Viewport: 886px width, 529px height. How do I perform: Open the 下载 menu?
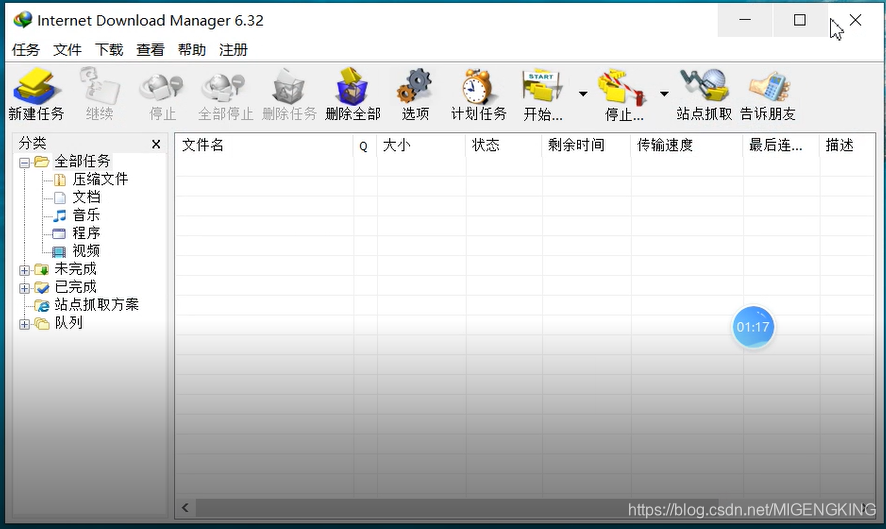point(109,50)
